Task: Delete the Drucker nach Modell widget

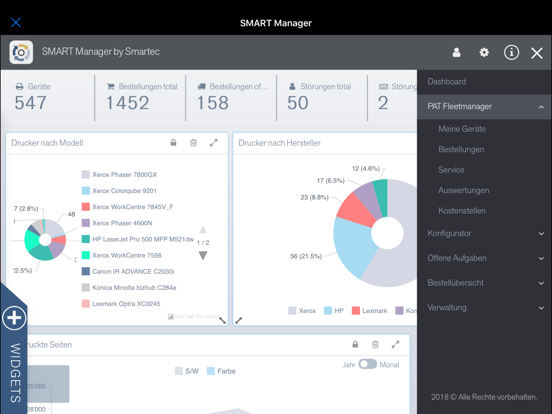Action: point(193,143)
